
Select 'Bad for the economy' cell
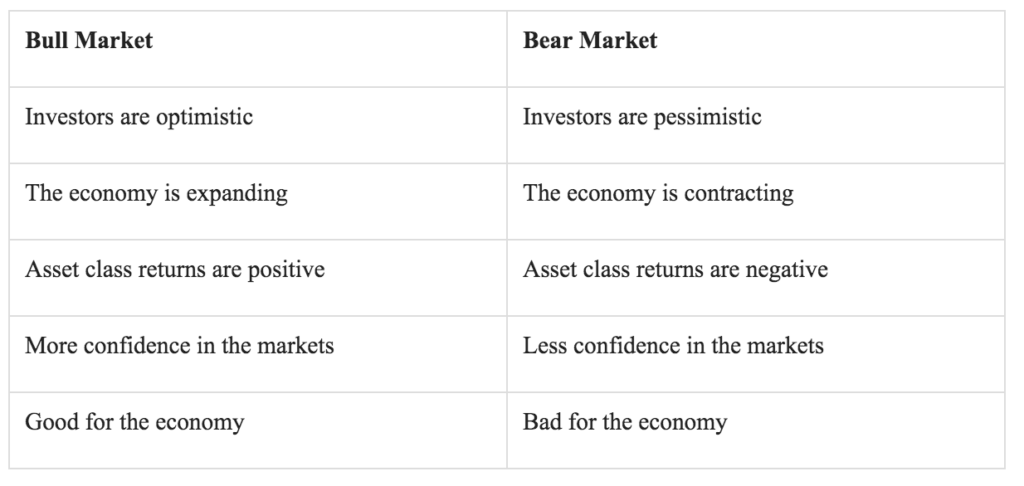click(x=756, y=430)
